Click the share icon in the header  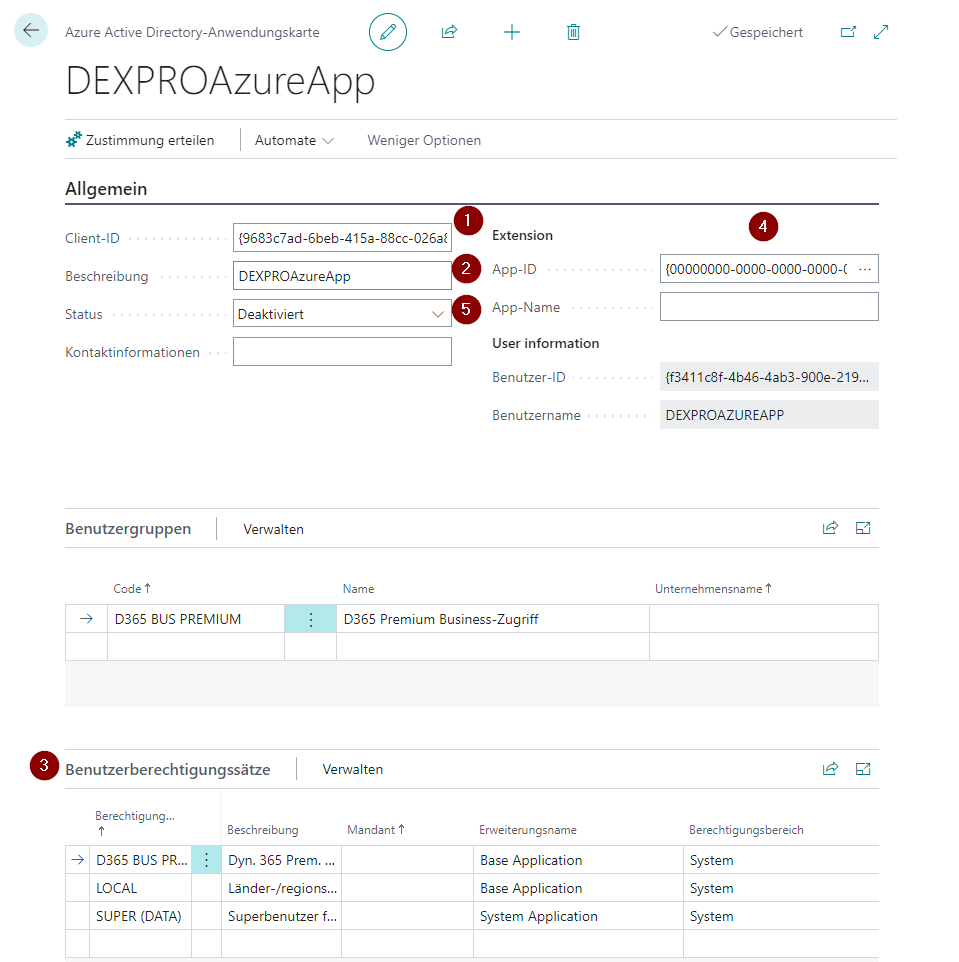coord(449,32)
